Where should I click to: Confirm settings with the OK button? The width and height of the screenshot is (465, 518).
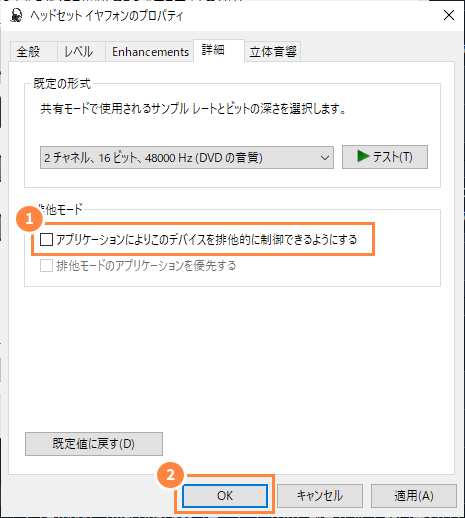pyautogui.click(x=225, y=496)
